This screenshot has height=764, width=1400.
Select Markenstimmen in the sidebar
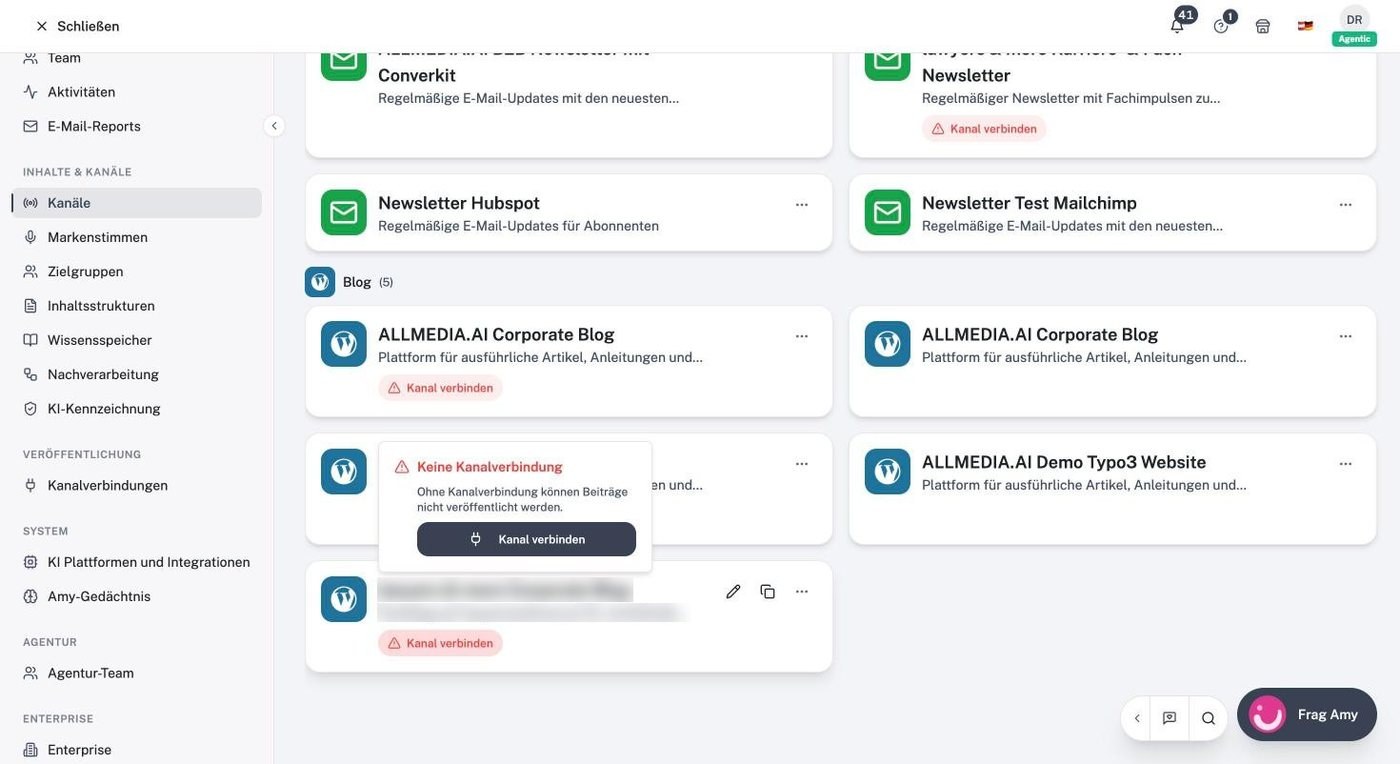(97, 237)
